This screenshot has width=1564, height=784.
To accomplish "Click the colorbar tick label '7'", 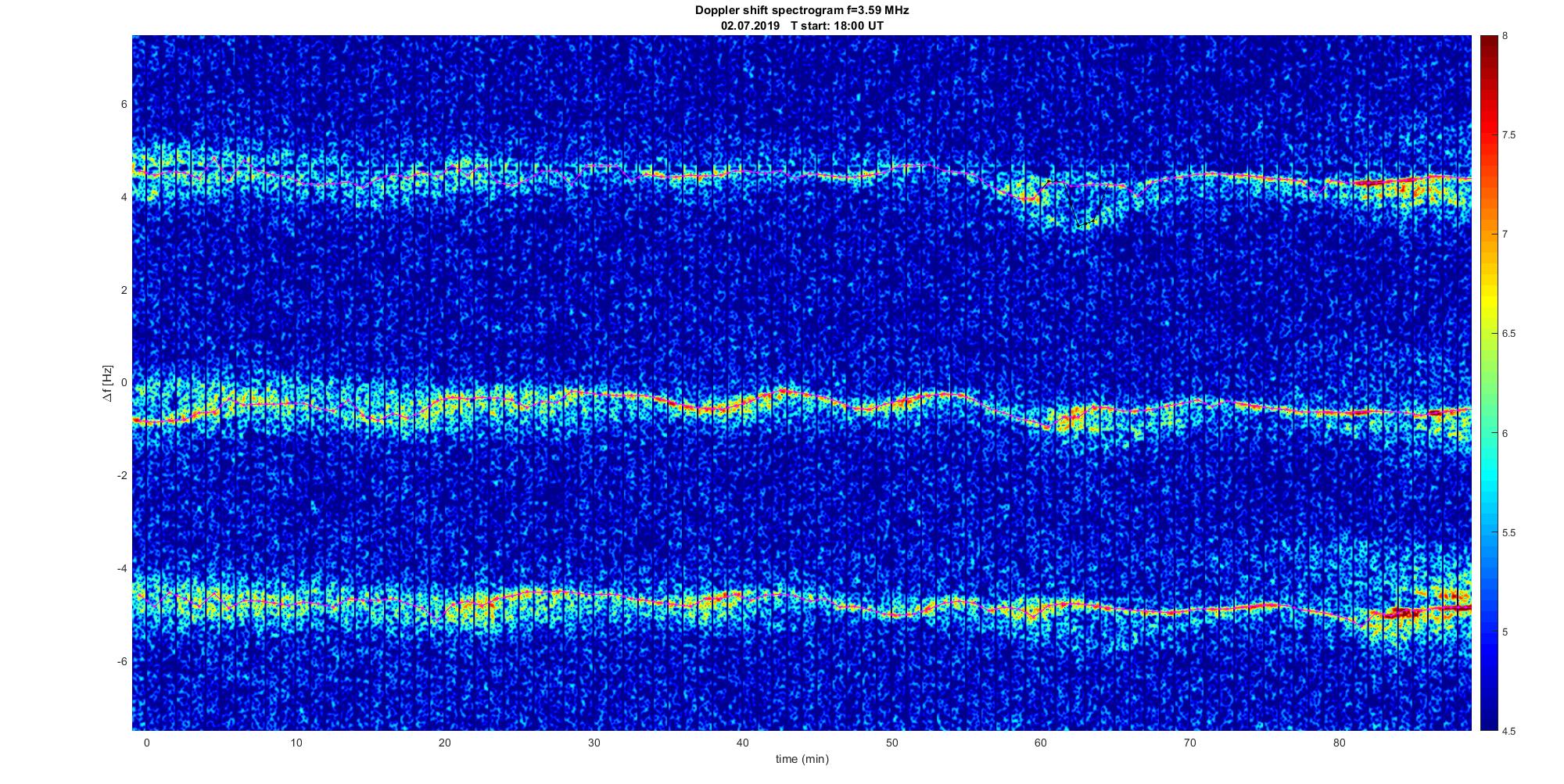I will [x=1505, y=234].
